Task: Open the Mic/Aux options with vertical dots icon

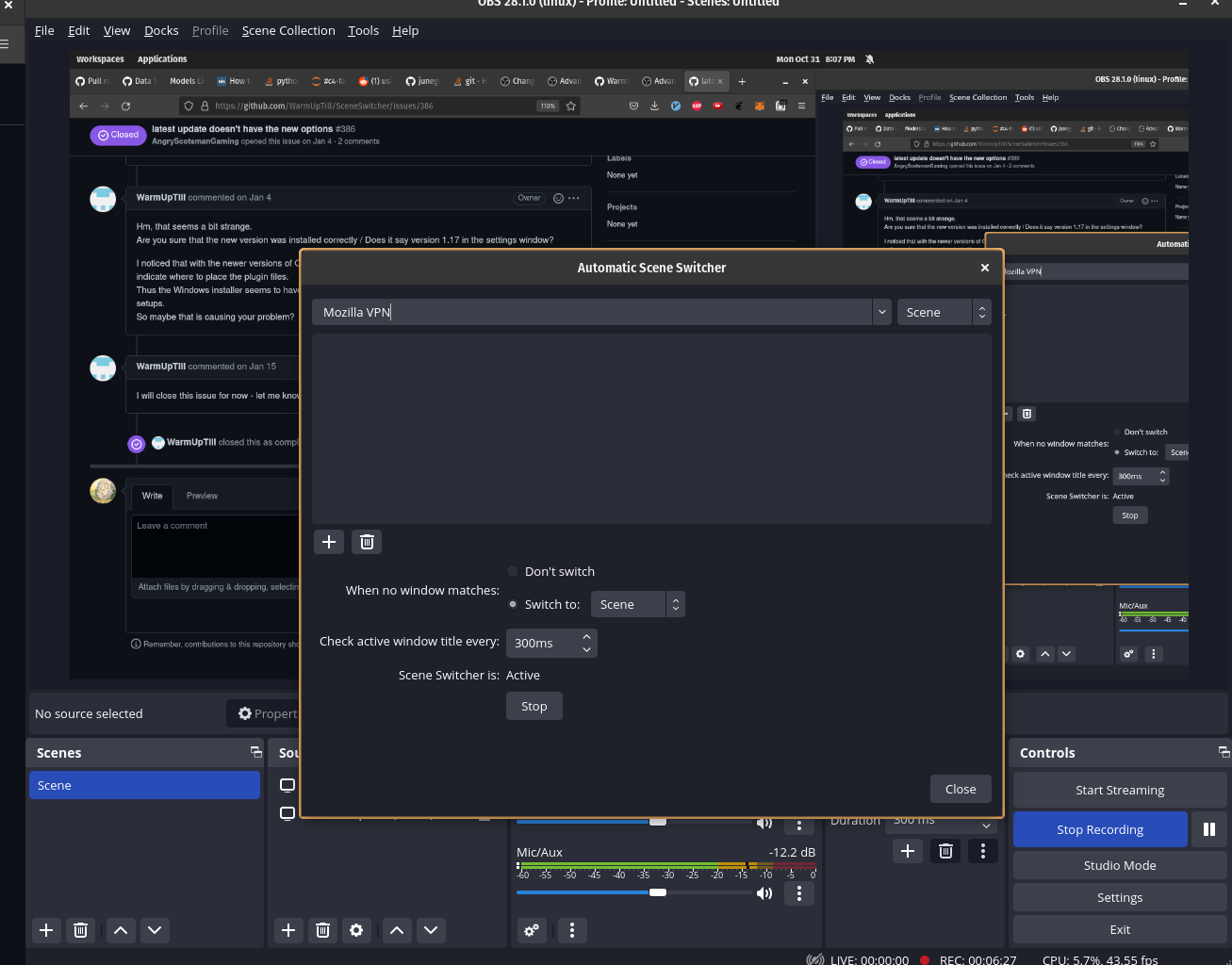Action: [x=798, y=893]
